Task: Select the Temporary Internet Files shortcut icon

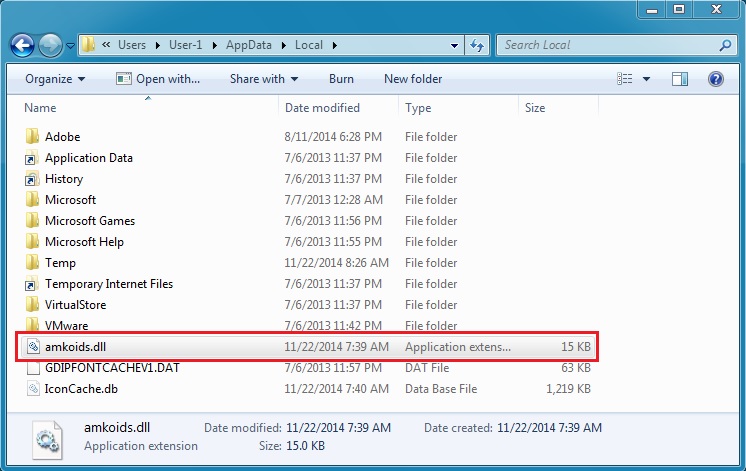Action: (x=32, y=284)
